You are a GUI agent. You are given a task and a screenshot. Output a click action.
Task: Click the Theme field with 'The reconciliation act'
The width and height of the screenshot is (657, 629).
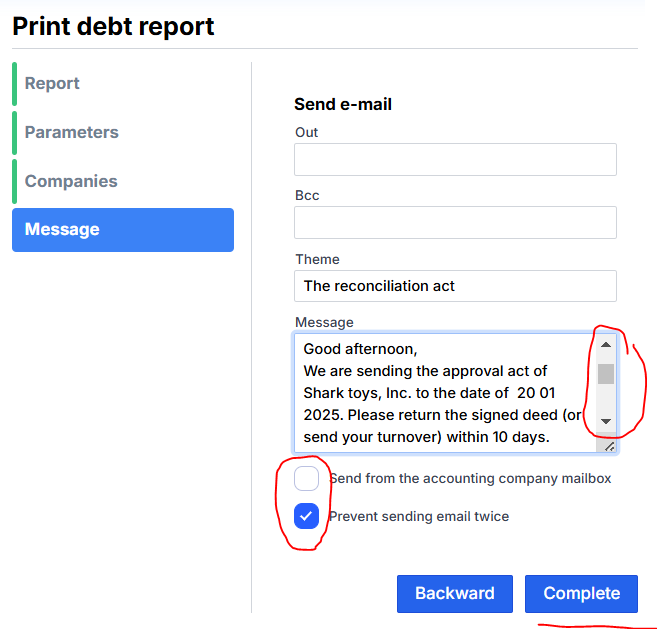455,286
